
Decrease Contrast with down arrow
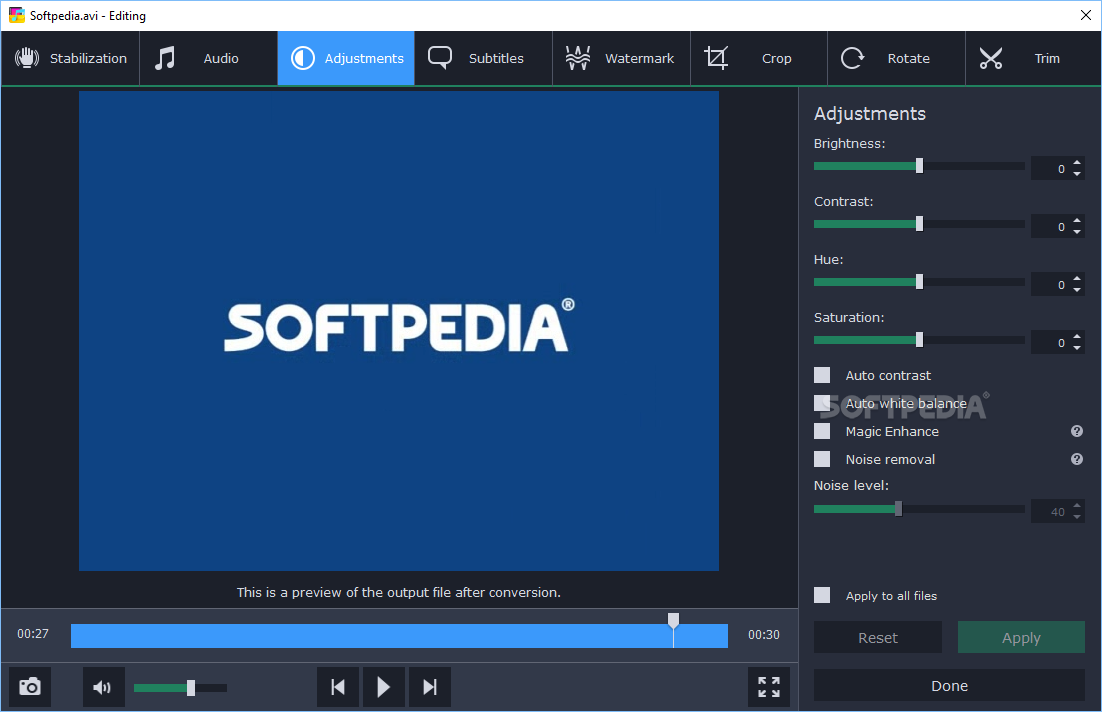tap(1077, 232)
